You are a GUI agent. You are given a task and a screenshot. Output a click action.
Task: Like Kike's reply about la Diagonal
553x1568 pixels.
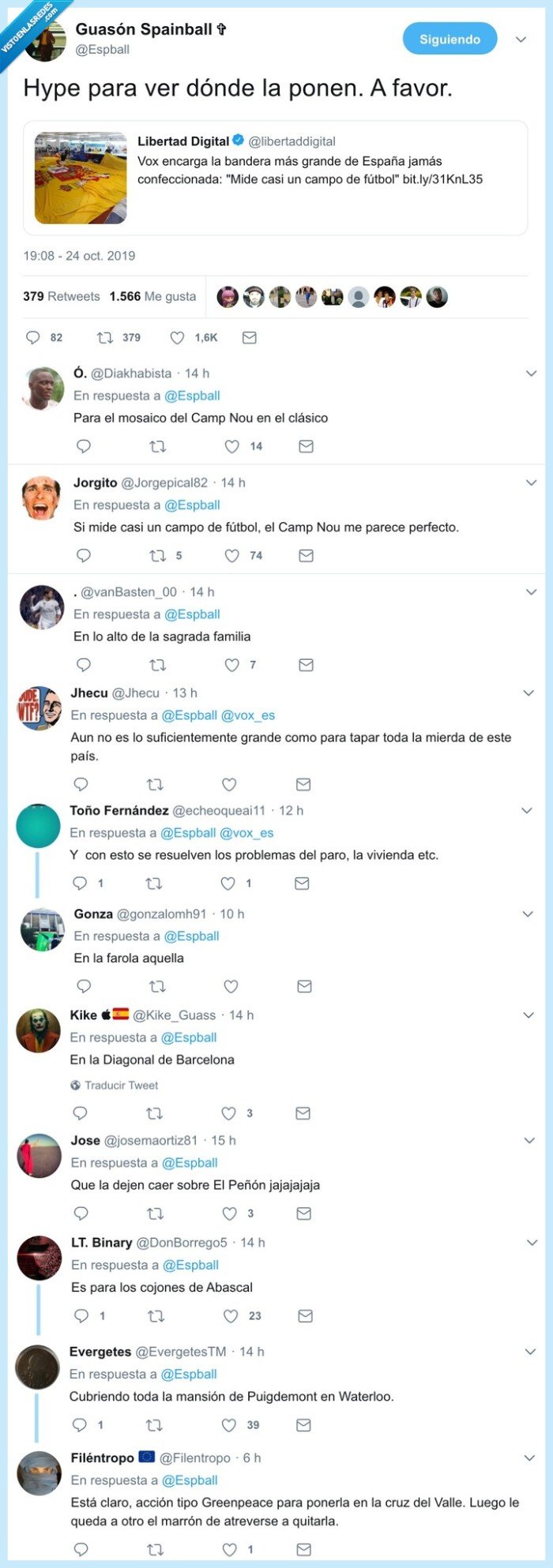click(x=230, y=1113)
